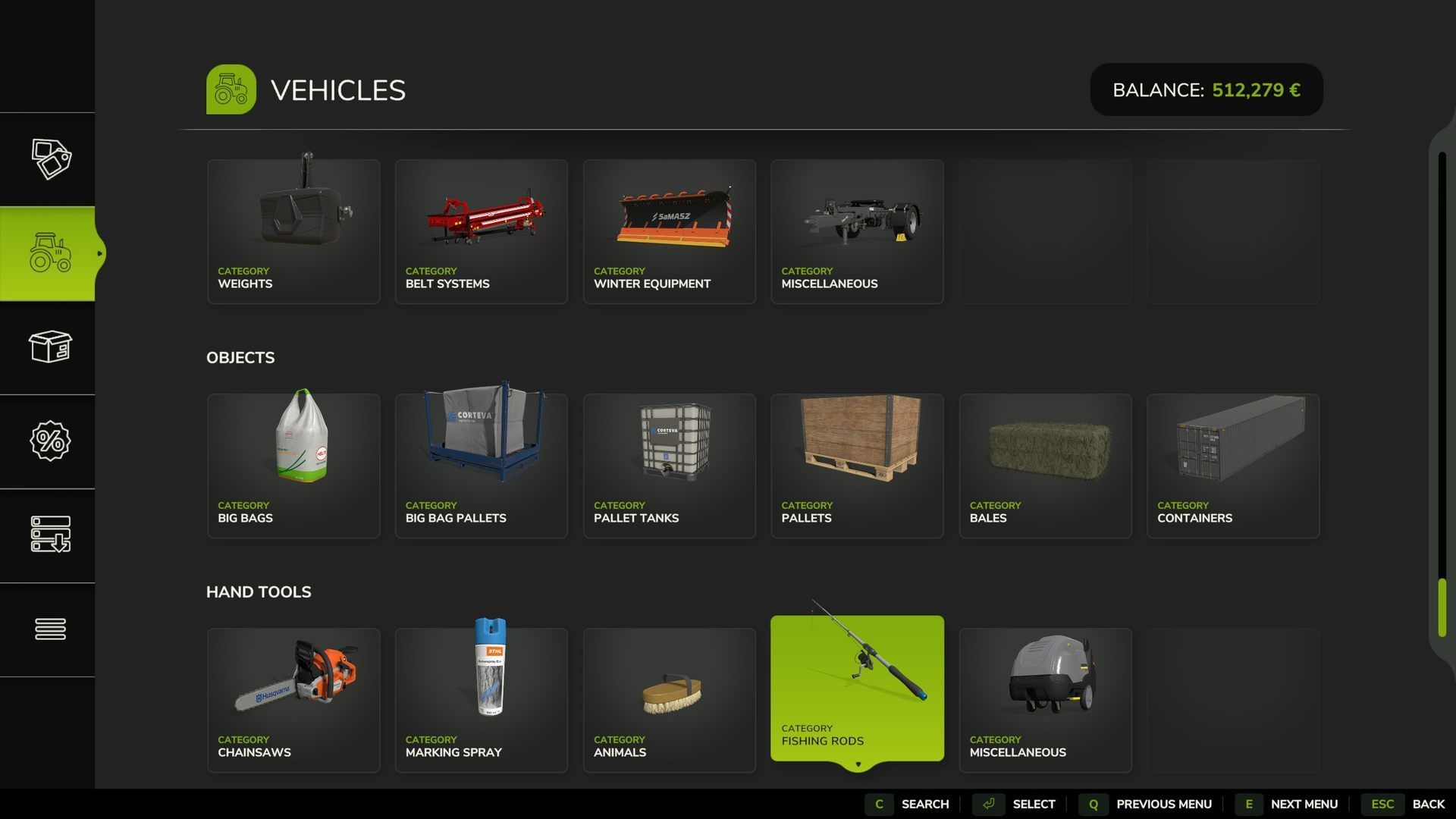This screenshot has width=1456, height=819.
Task: Select the Chainsaws hand tool category
Action: [x=293, y=700]
